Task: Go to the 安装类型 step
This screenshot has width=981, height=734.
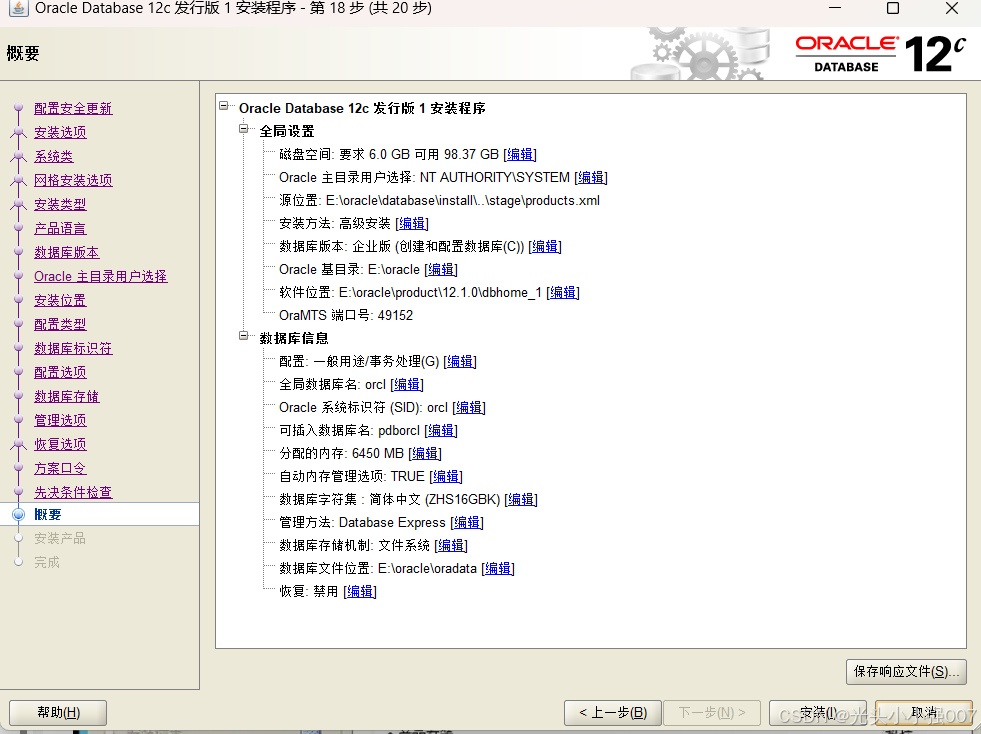Action: (60, 204)
